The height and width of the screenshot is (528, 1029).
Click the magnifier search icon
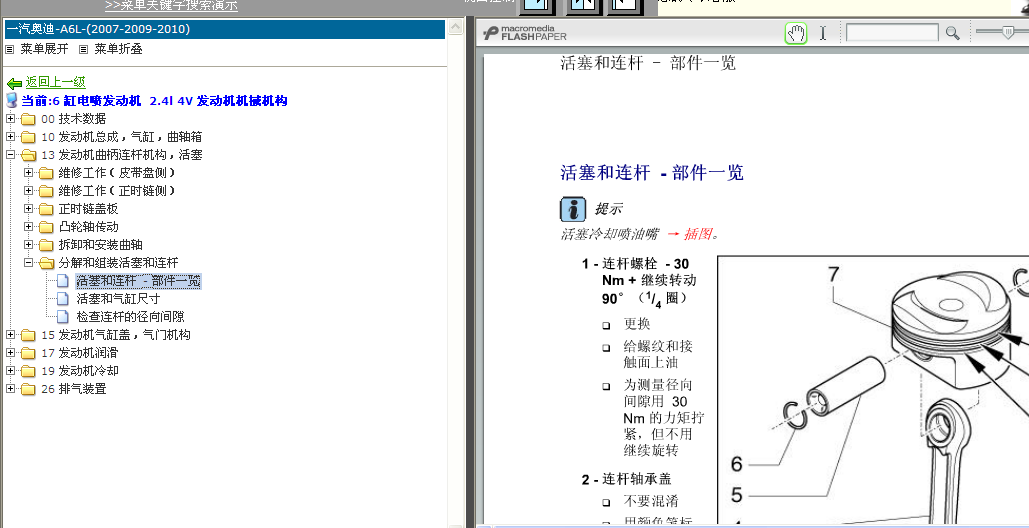[952, 33]
